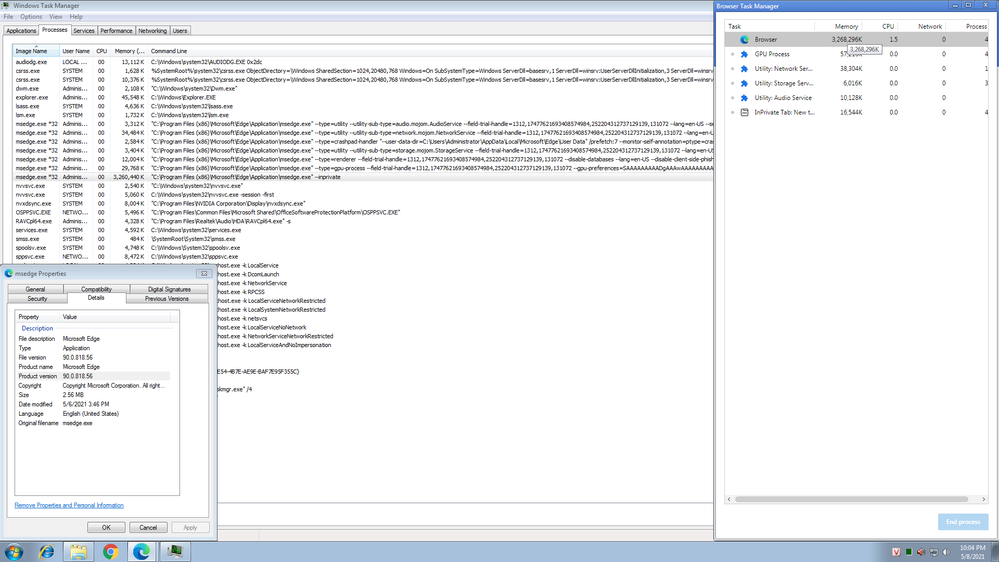The image size is (999, 562).
Task: Select the explorer.exe process row
Action: 363,97
